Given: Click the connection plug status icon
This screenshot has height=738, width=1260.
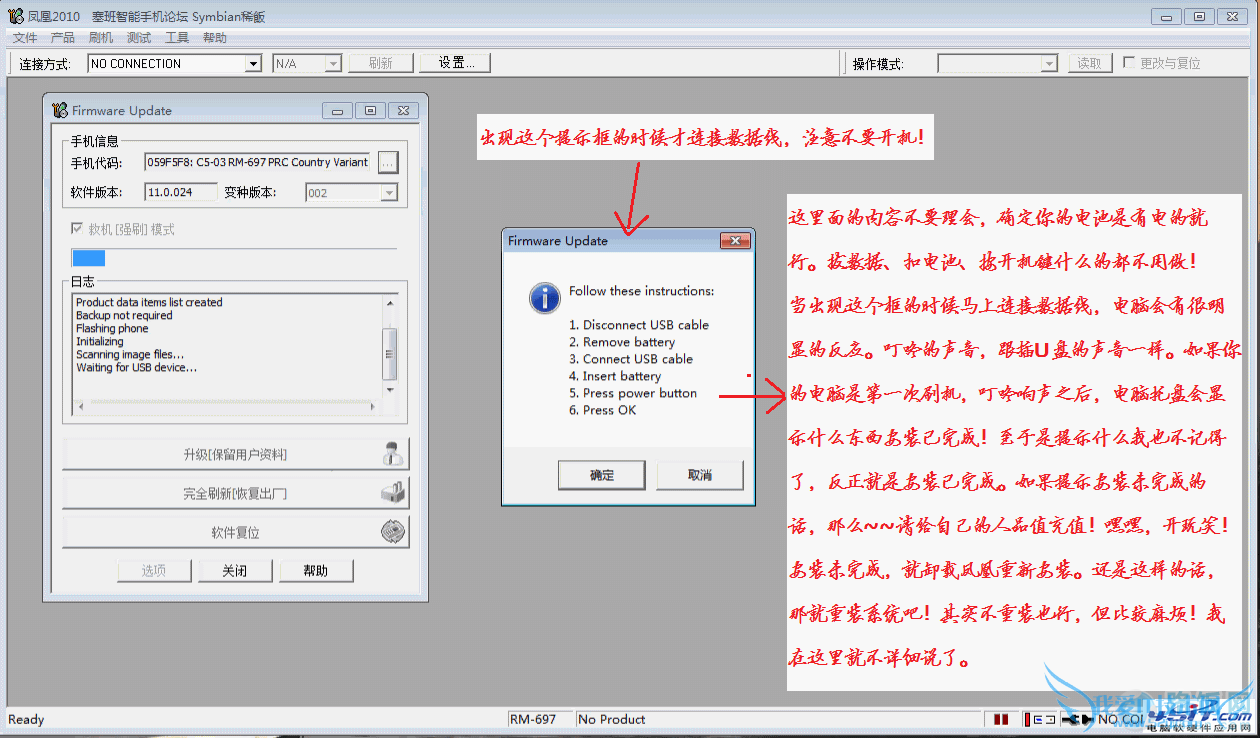Looking at the screenshot, I should 1078,719.
